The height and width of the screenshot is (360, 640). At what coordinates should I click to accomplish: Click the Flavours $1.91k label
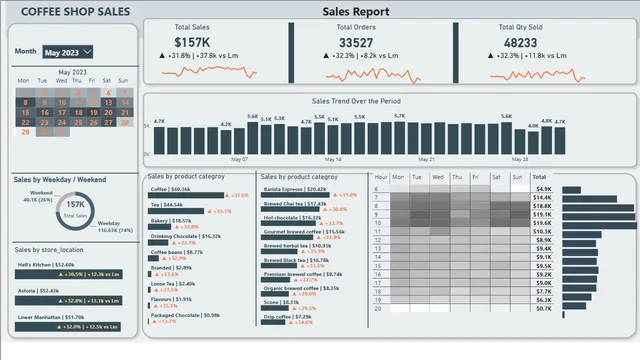tap(171, 299)
